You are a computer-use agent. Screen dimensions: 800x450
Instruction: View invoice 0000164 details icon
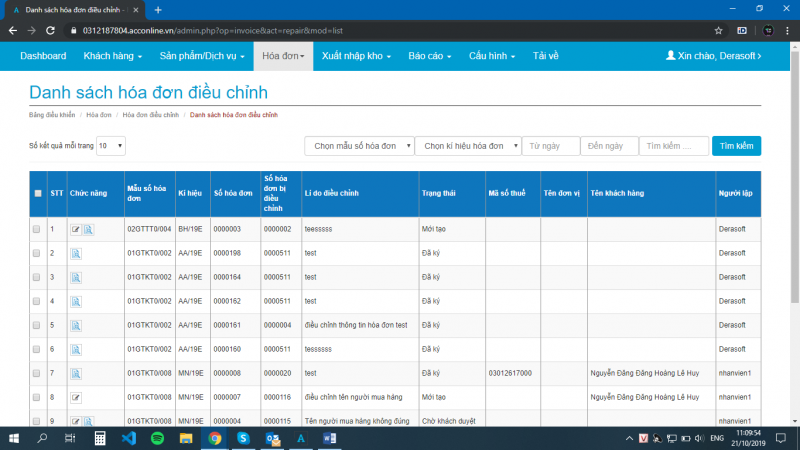[x=76, y=278]
